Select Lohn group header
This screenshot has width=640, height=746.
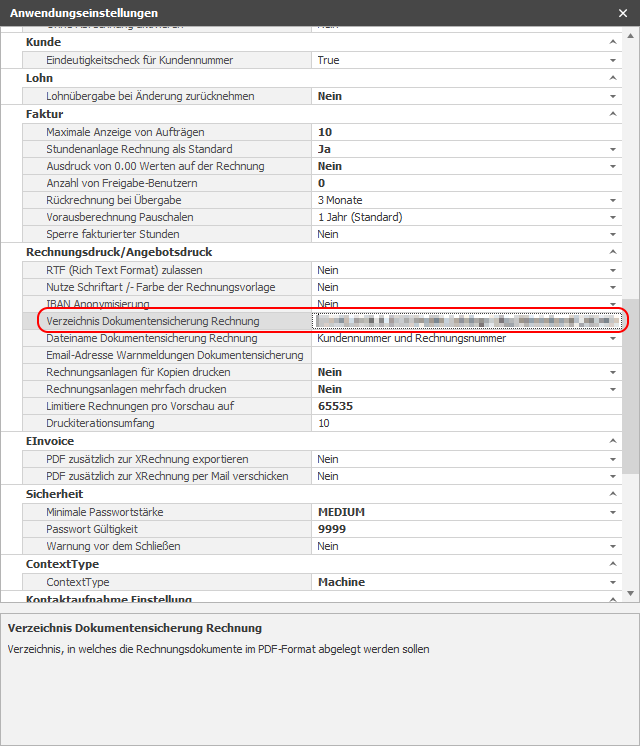coord(39,78)
